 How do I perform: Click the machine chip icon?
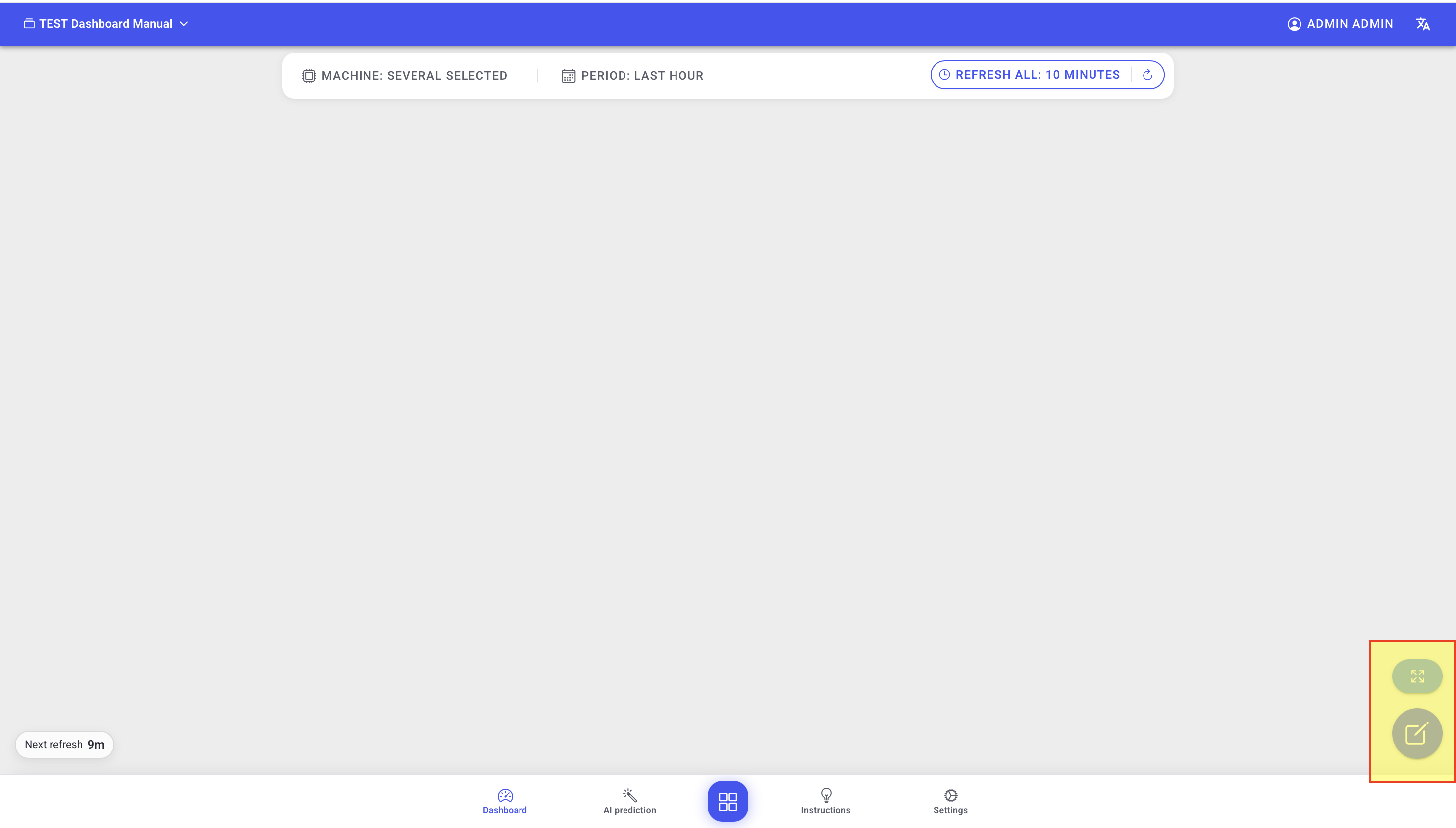(309, 76)
